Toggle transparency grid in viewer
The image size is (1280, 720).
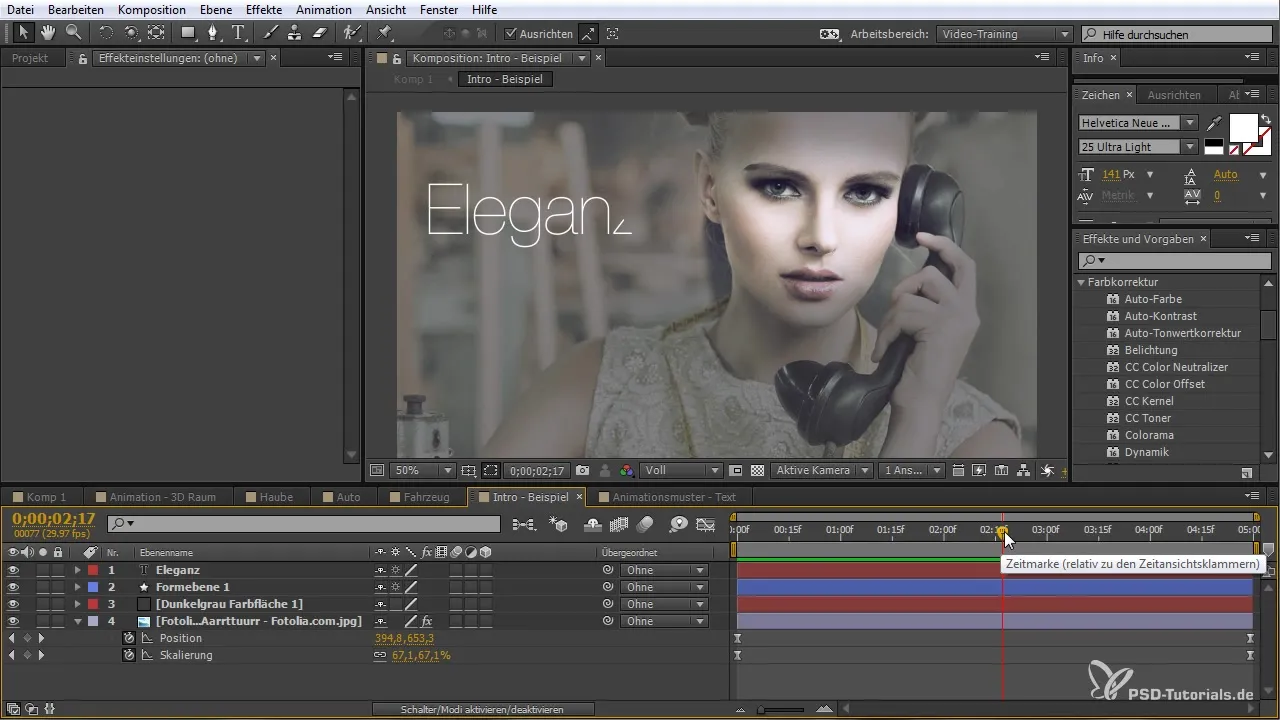click(x=757, y=470)
